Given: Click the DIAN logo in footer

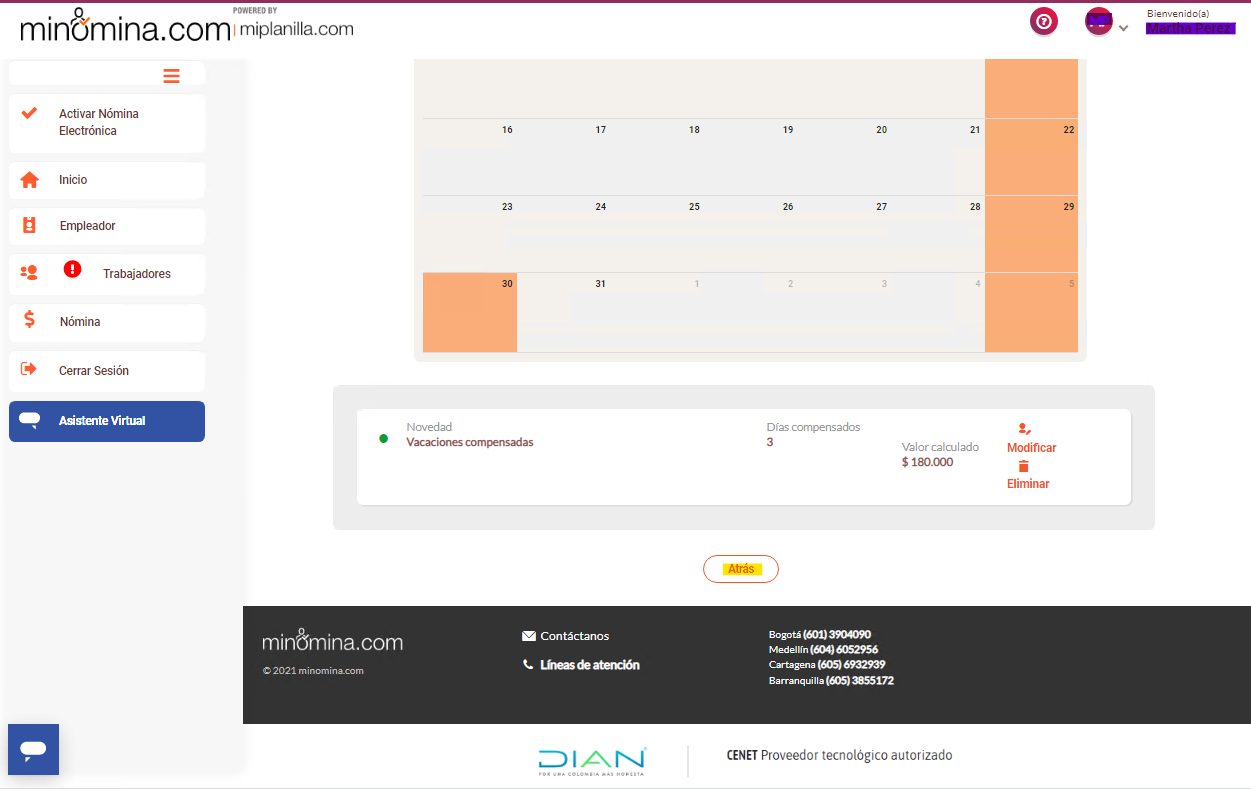Looking at the screenshot, I should (x=592, y=761).
